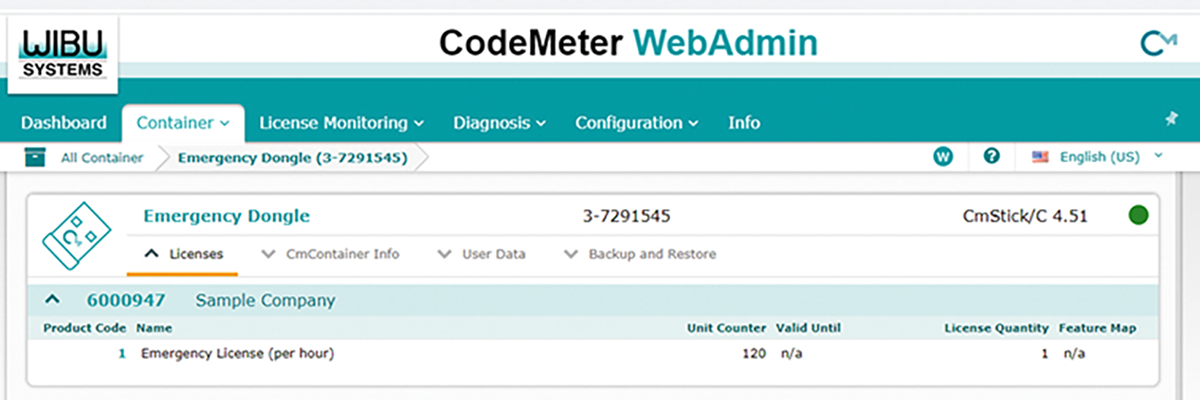Click Emergency Dongle (3-7291545) breadcrumb
This screenshot has width=1200, height=400.
pos(293,157)
